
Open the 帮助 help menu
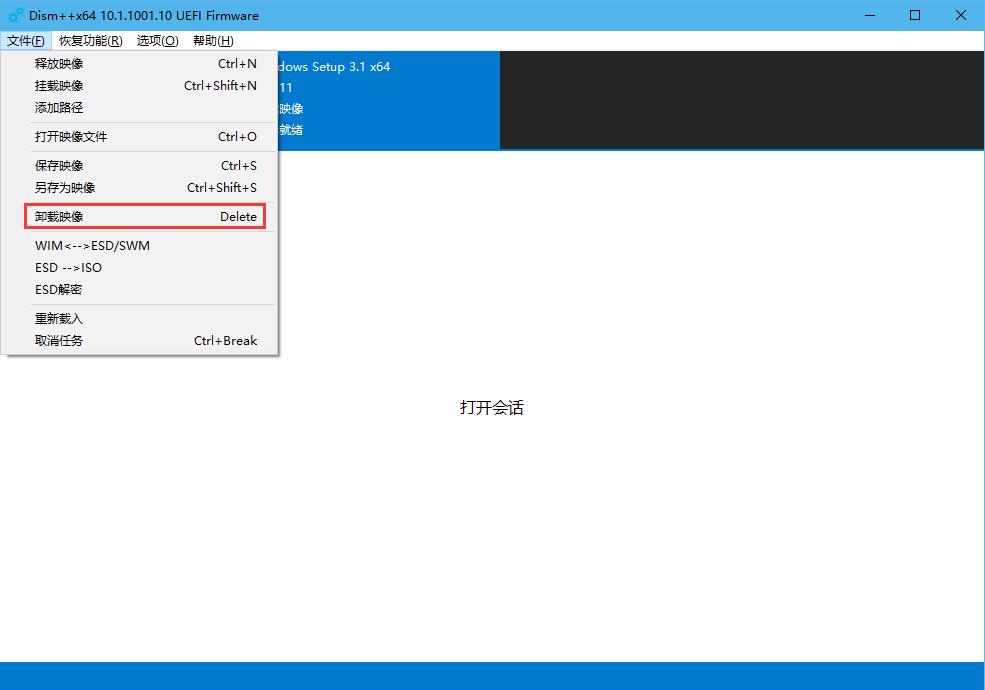click(x=212, y=40)
